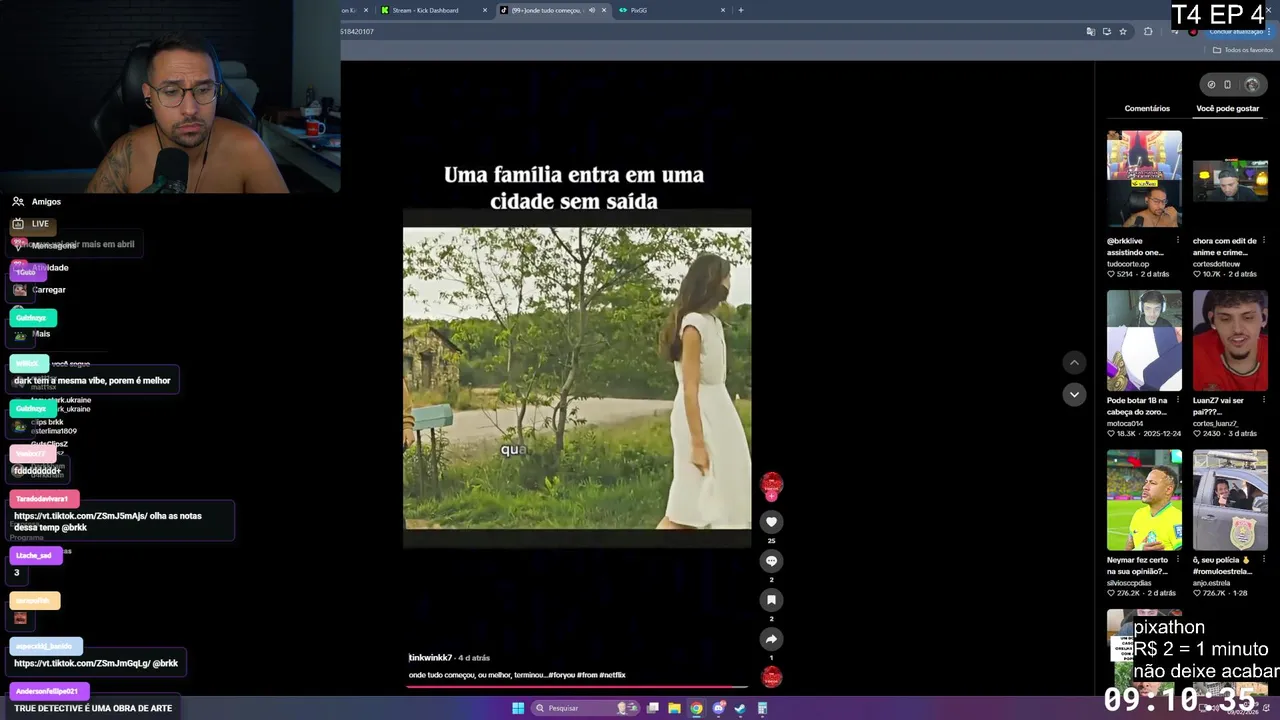This screenshot has height=720, width=1280.
Task: Open browser extensions puzzle icon
Action: [1148, 31]
